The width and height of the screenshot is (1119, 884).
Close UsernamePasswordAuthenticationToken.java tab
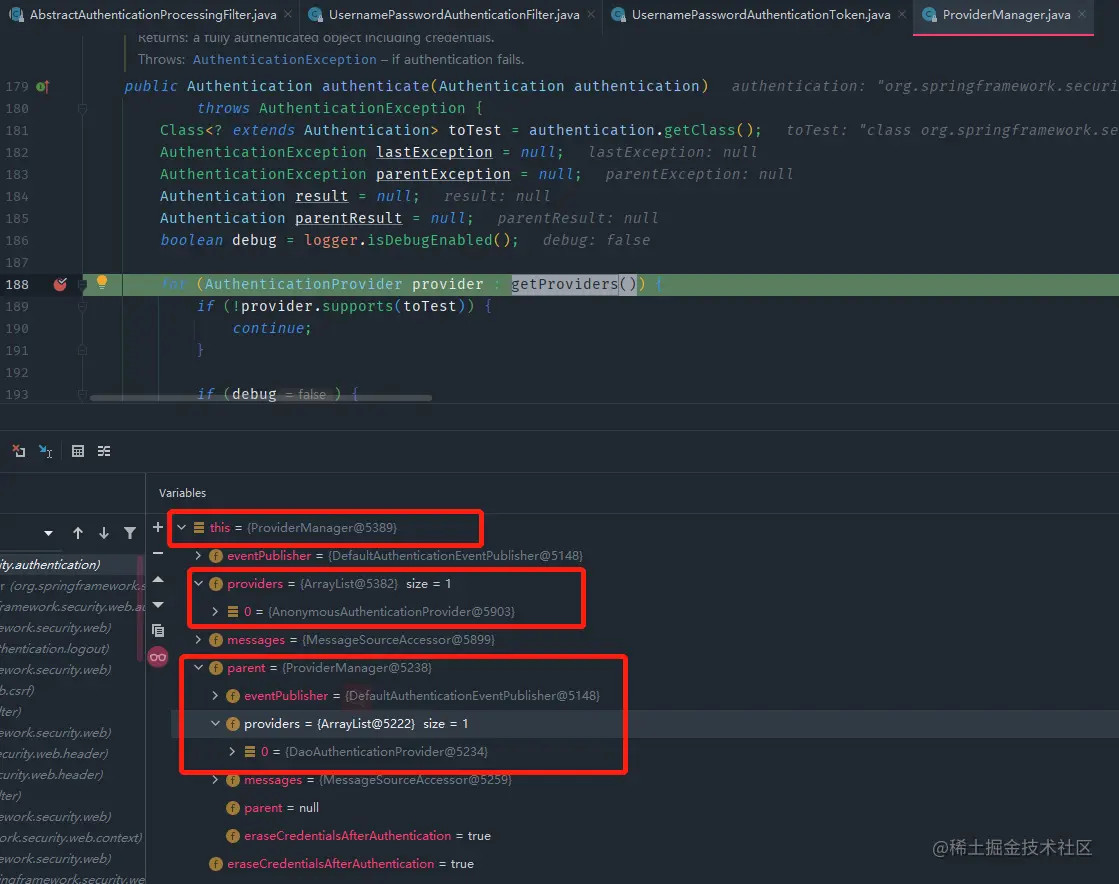tap(902, 14)
